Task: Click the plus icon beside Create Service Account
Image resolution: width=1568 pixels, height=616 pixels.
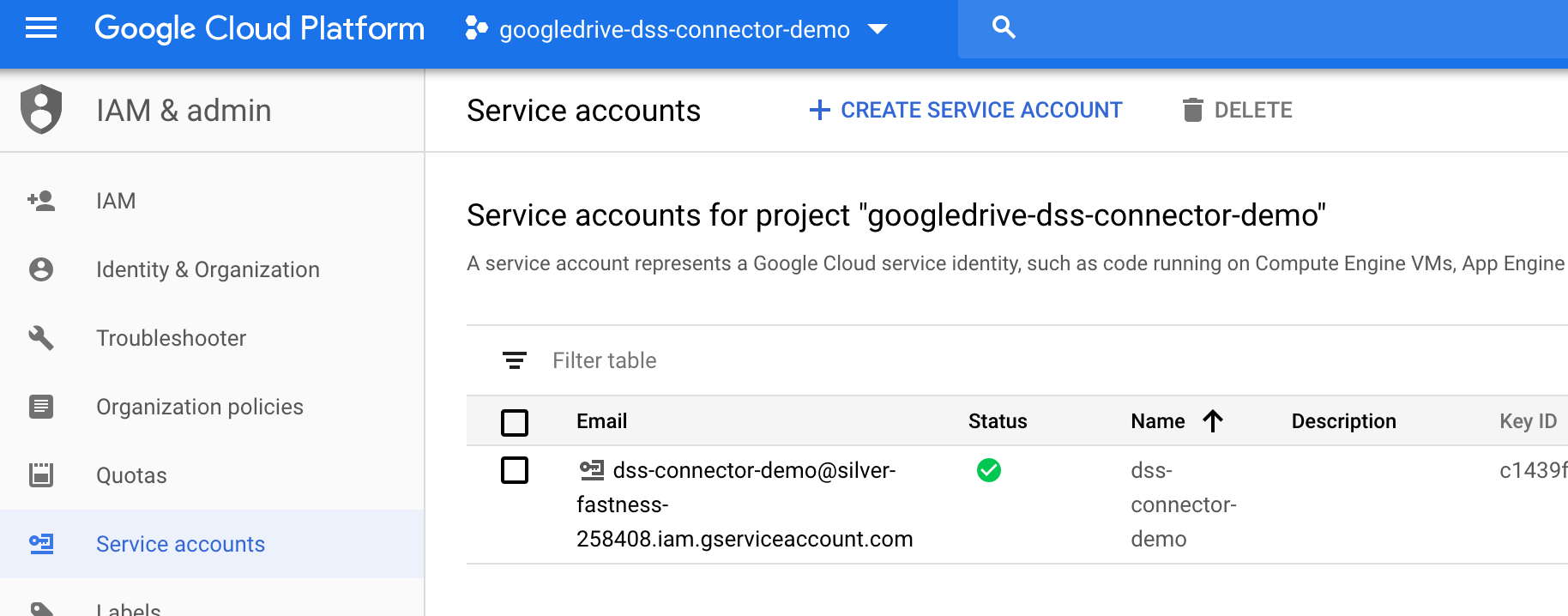Action: click(820, 110)
